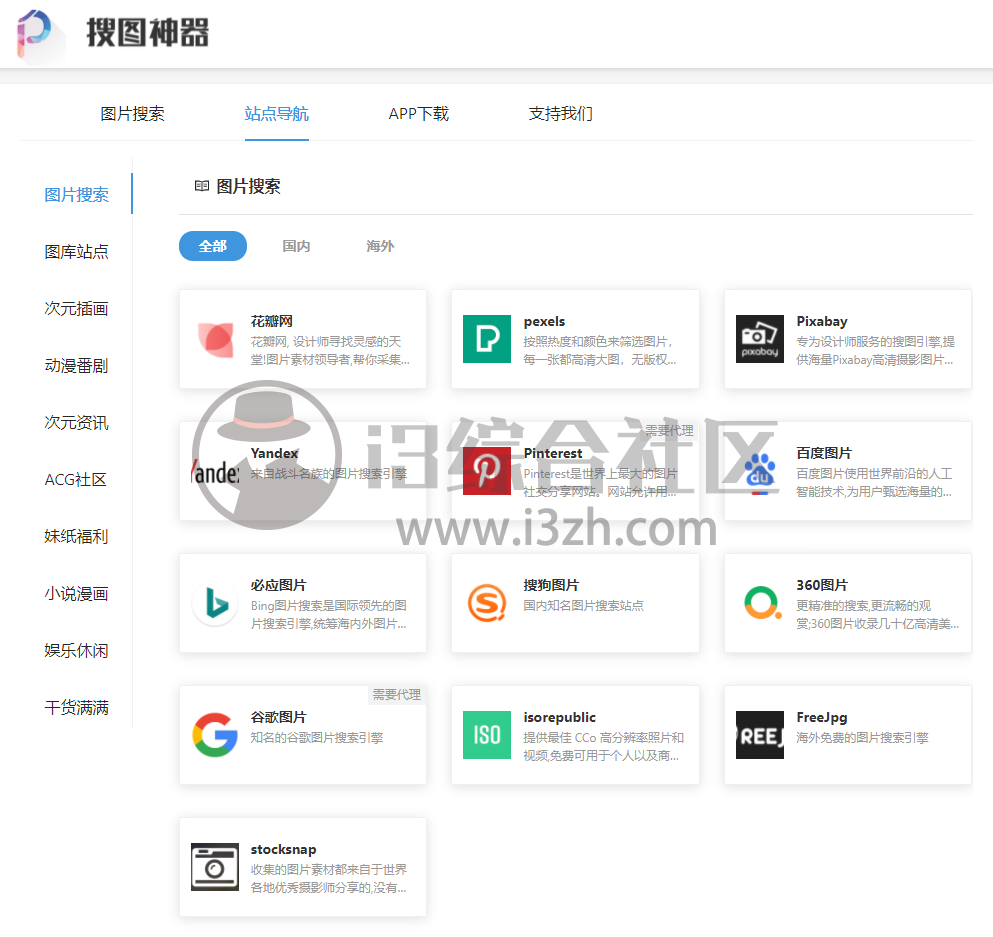Click the red Pinterest logo icon
Viewport: 993px width, 937px height.
(x=487, y=471)
